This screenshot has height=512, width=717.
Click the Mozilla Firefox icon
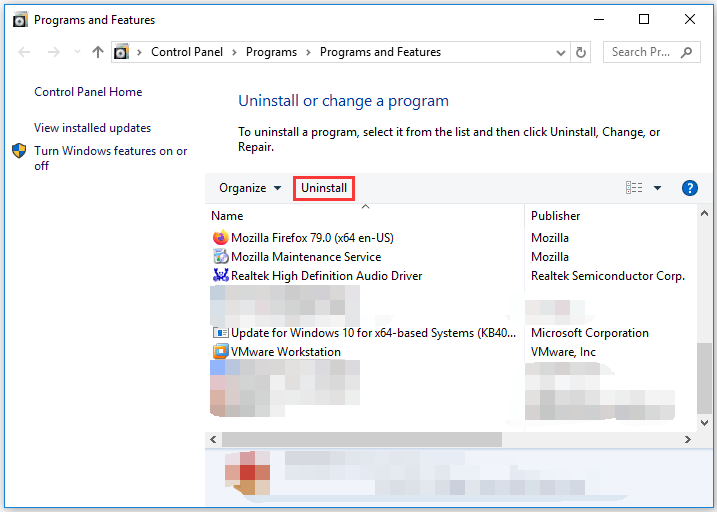pos(220,238)
